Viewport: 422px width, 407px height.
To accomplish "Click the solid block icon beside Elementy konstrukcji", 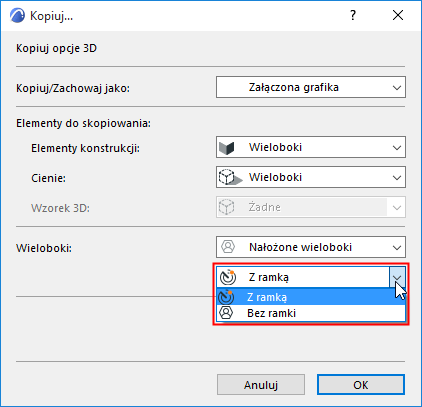I will 227,148.
